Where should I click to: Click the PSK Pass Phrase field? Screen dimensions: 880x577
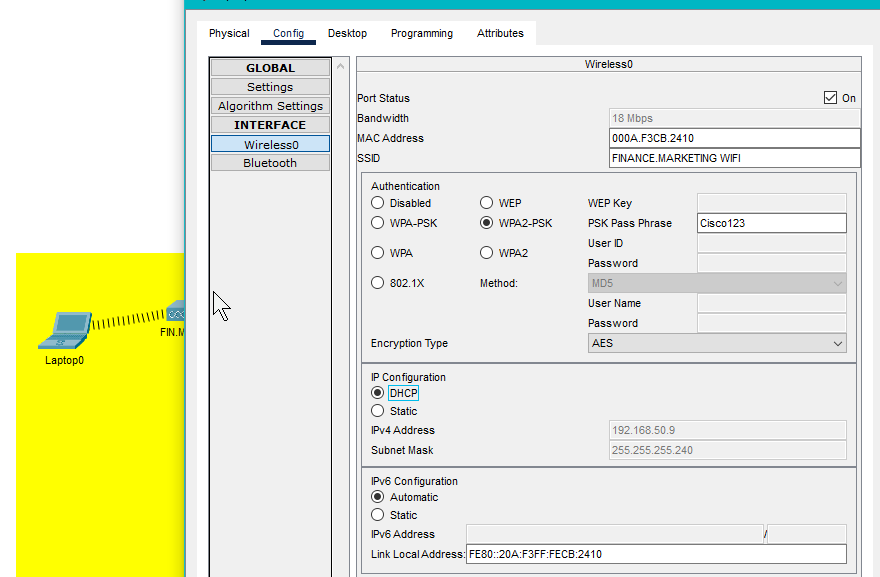tap(771, 223)
